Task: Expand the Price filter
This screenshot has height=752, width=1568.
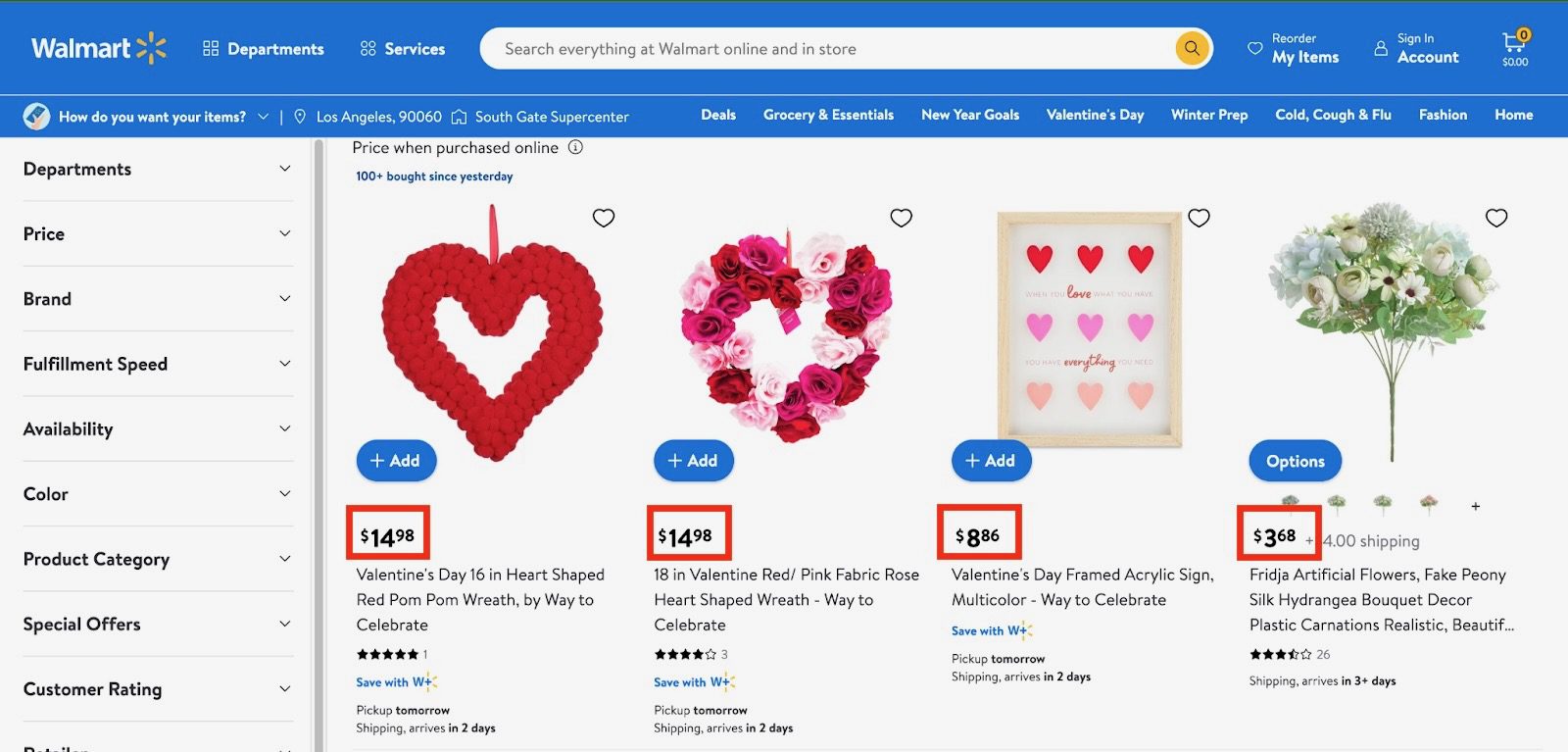Action: [x=157, y=233]
